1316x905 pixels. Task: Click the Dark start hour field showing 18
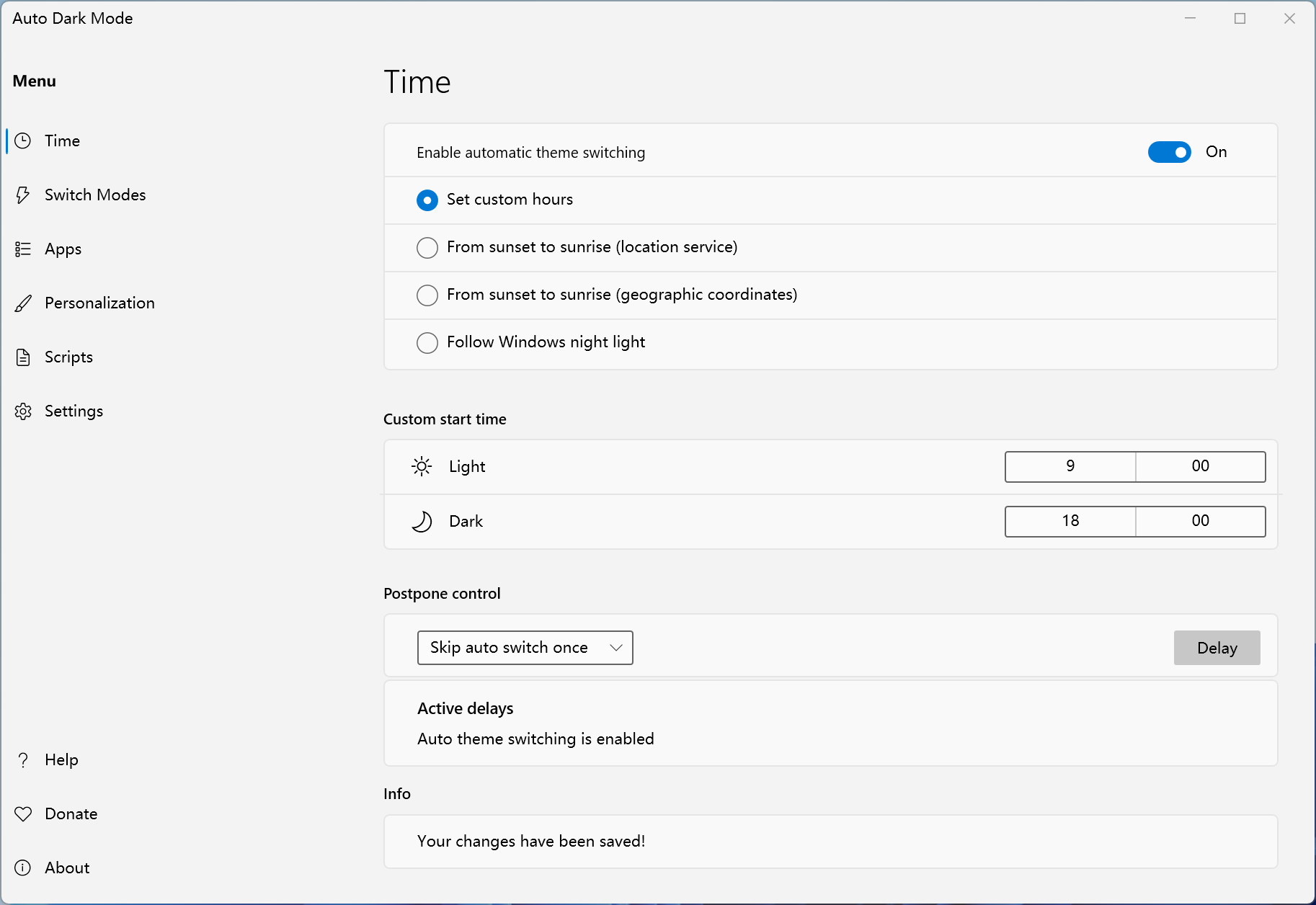coord(1070,521)
